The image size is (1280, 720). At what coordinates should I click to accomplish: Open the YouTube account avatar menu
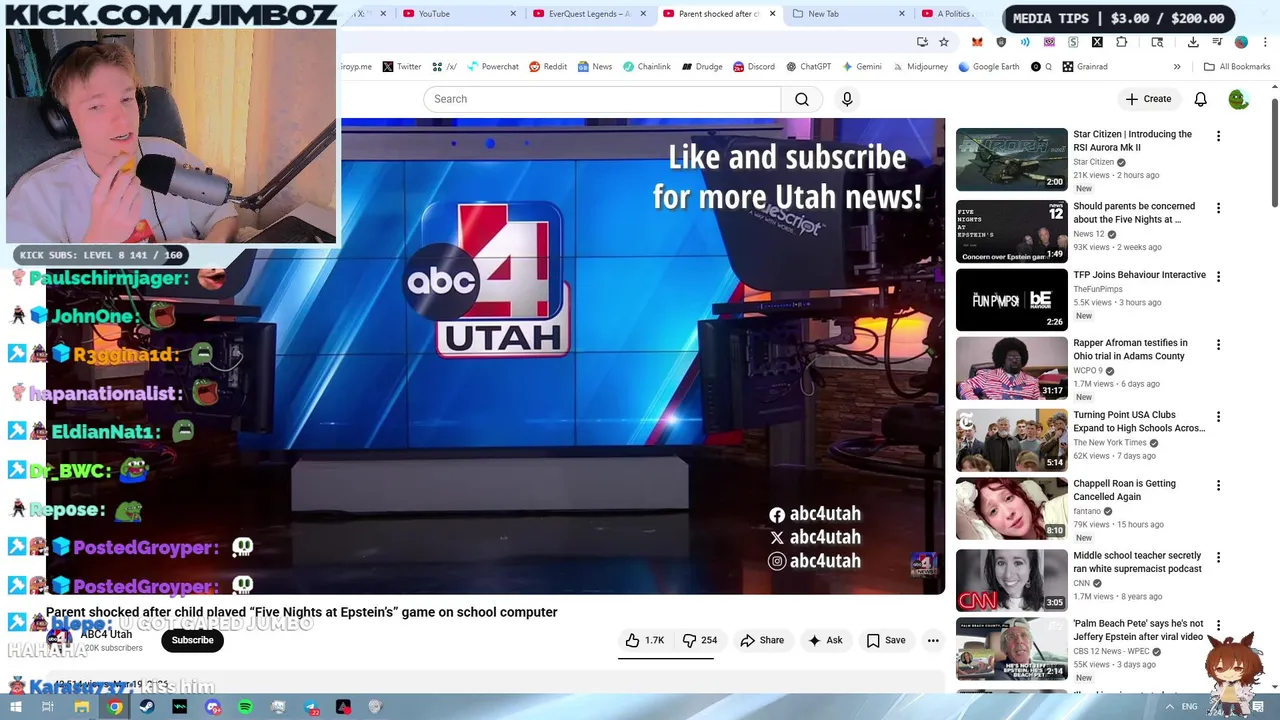click(x=1238, y=99)
